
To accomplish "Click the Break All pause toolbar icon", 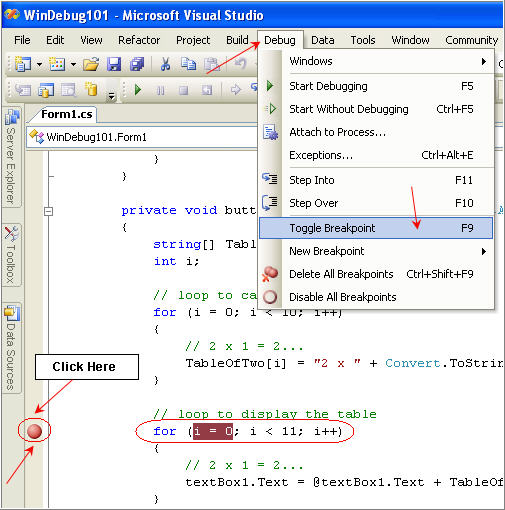I will coord(161,90).
